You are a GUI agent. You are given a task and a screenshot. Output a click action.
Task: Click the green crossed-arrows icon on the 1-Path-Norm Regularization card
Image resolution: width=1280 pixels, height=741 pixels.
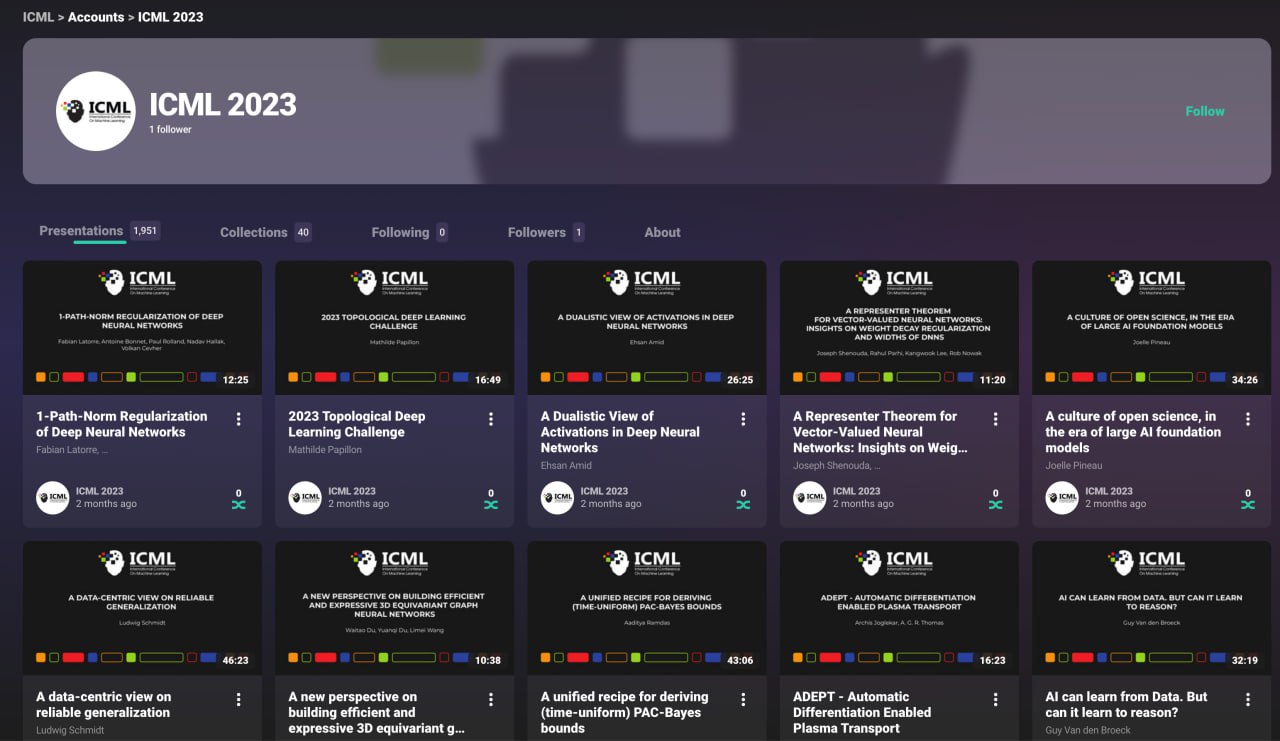tap(238, 505)
